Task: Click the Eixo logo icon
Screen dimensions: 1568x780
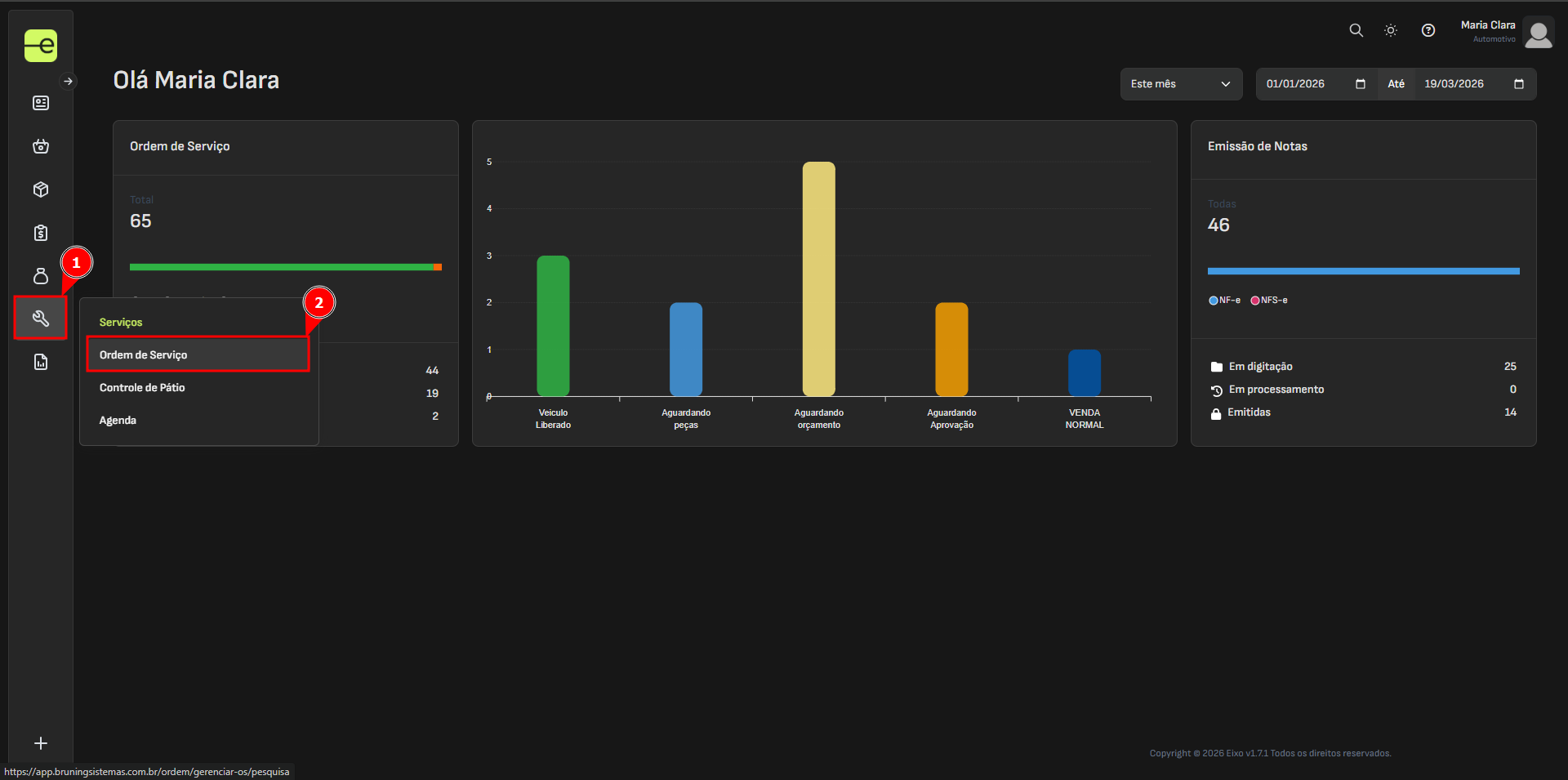Action: pos(40,46)
